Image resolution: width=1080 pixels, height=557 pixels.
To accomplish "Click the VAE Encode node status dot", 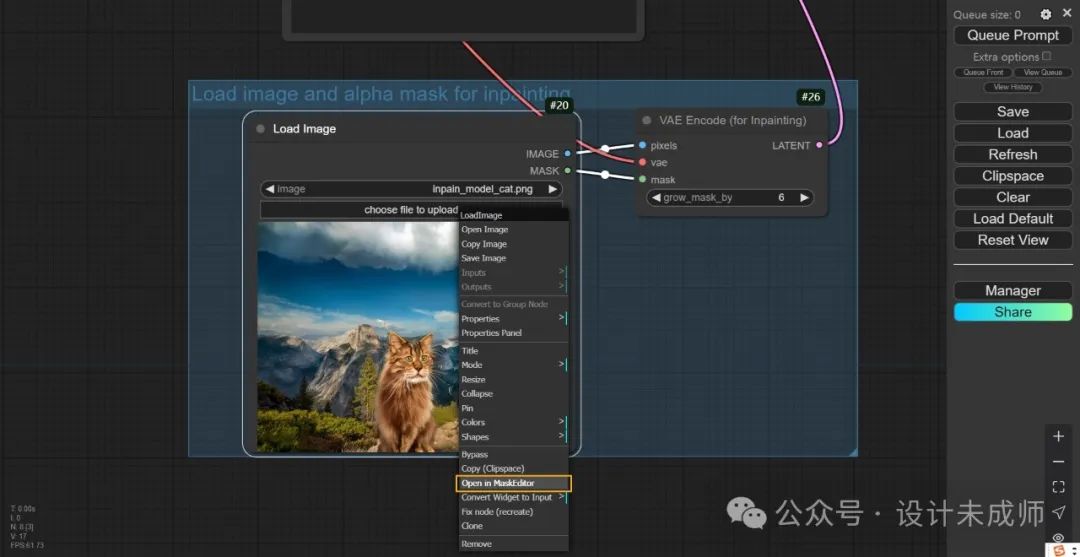I will (x=646, y=120).
